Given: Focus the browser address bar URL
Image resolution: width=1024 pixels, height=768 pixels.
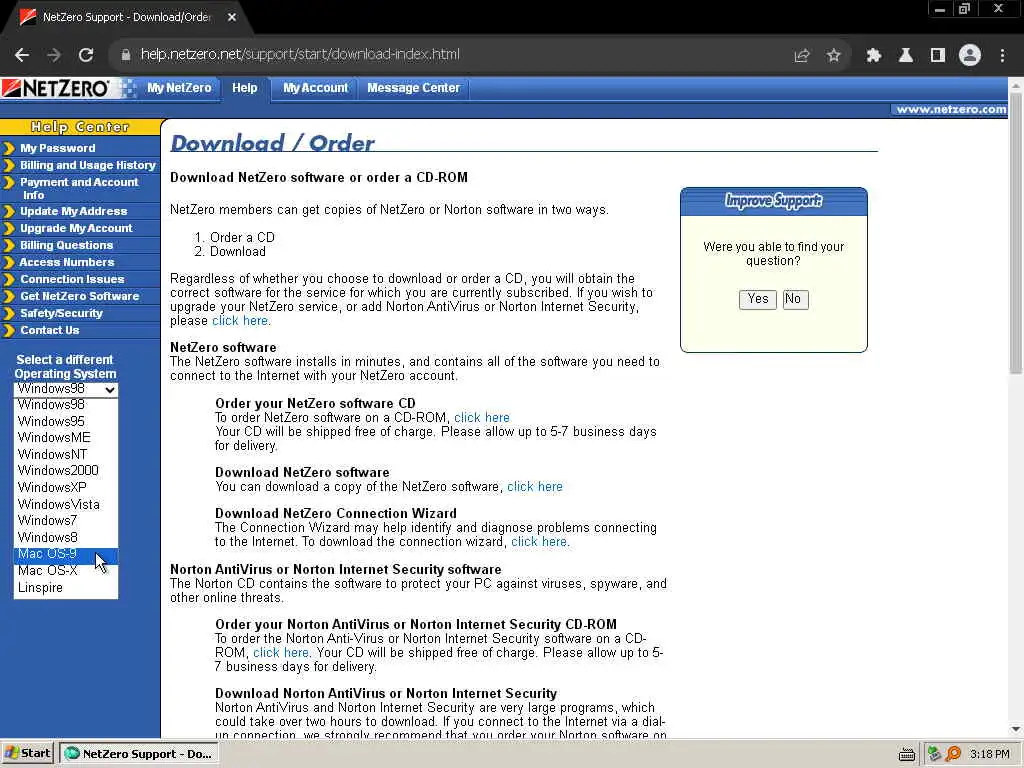Looking at the screenshot, I should 300,54.
